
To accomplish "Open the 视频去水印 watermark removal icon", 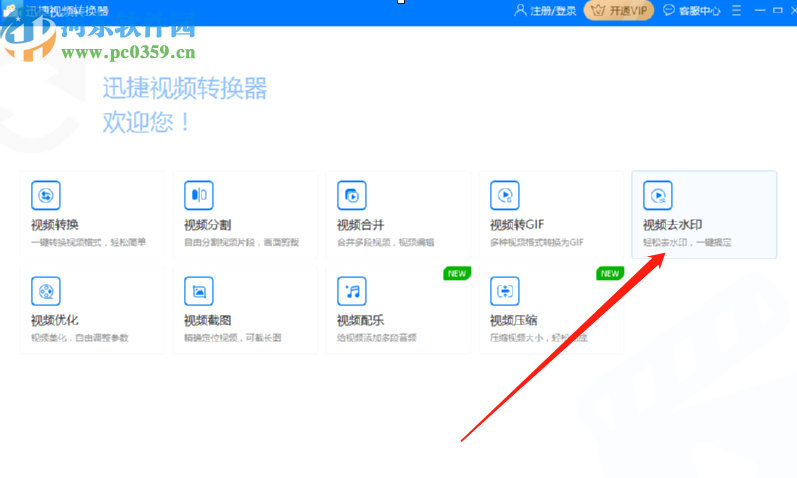I will (x=658, y=195).
